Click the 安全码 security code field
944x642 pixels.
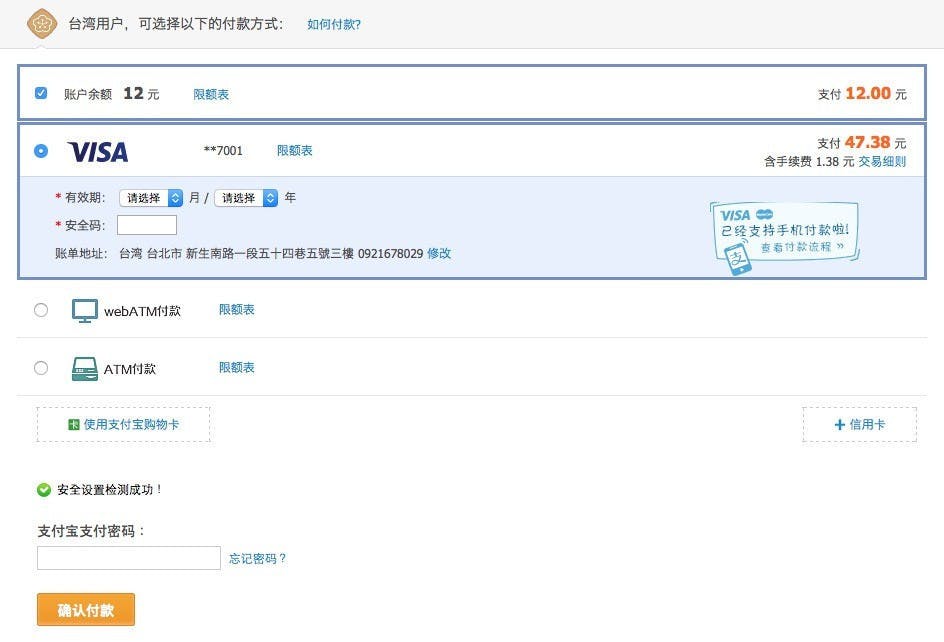click(x=147, y=225)
